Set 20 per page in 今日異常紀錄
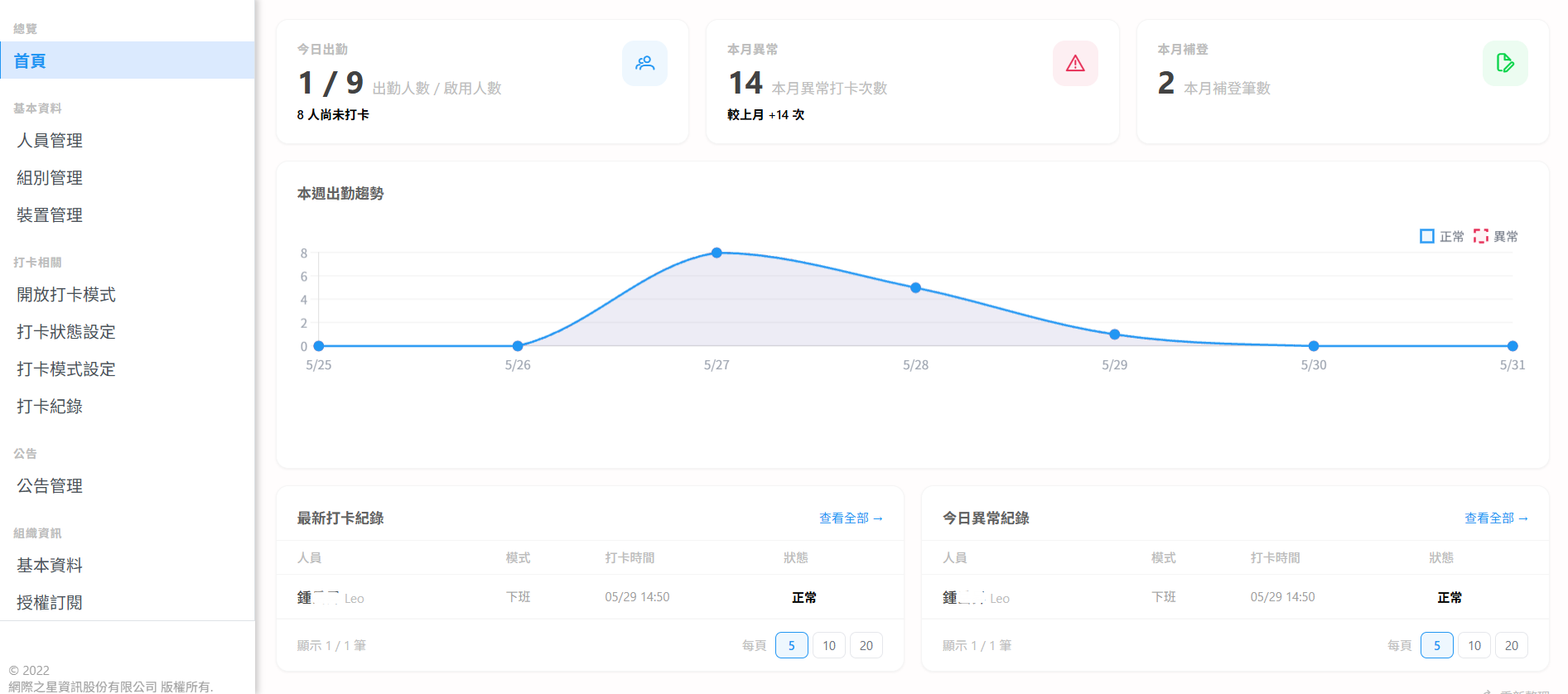Viewport: 1568px width, 694px height. tap(1512, 645)
